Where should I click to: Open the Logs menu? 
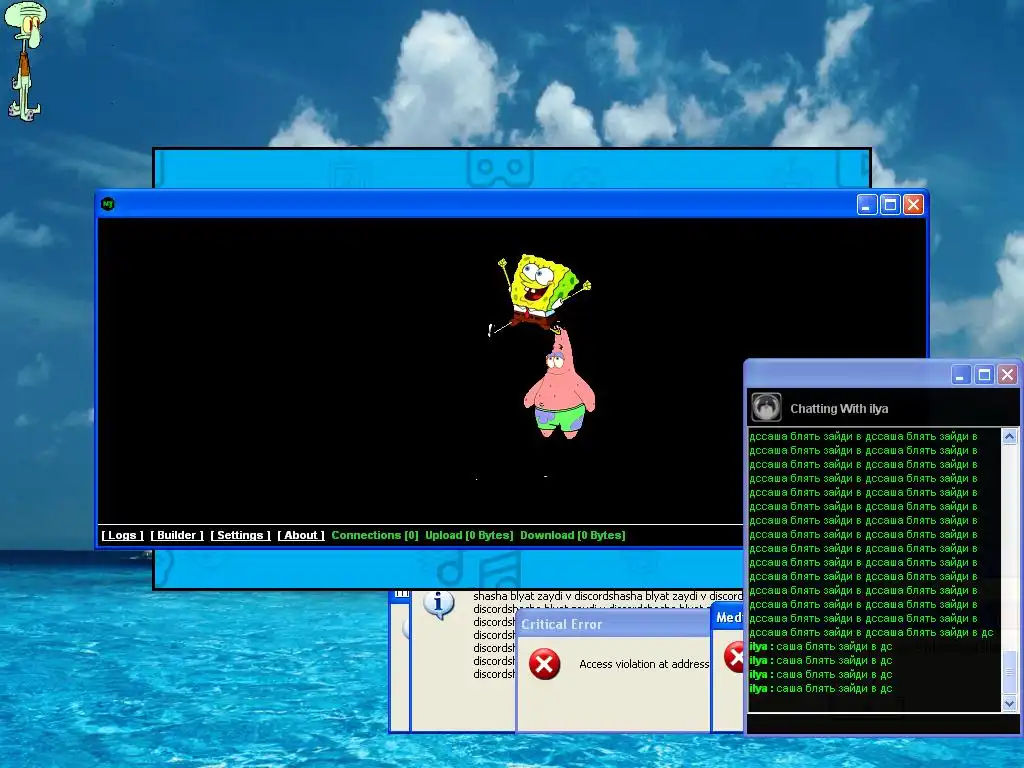click(122, 535)
